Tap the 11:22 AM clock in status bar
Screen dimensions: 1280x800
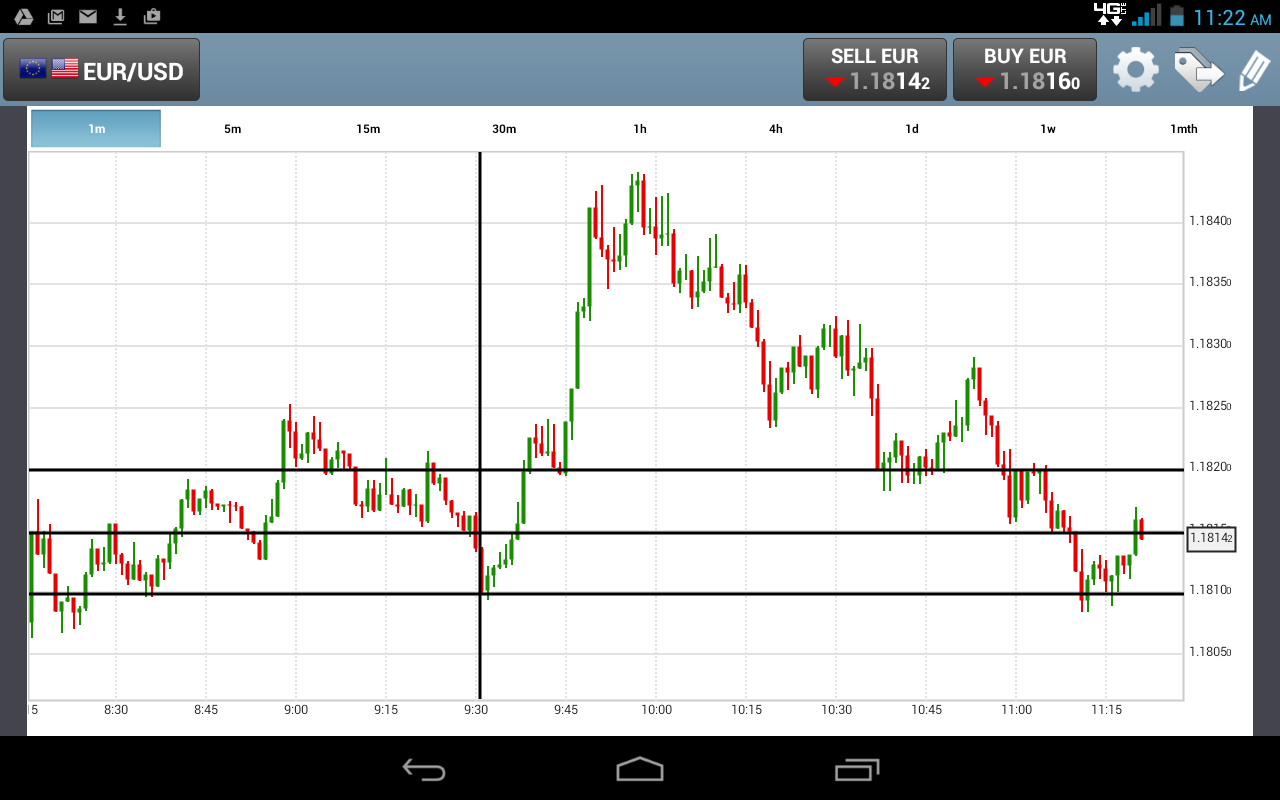coord(1233,17)
